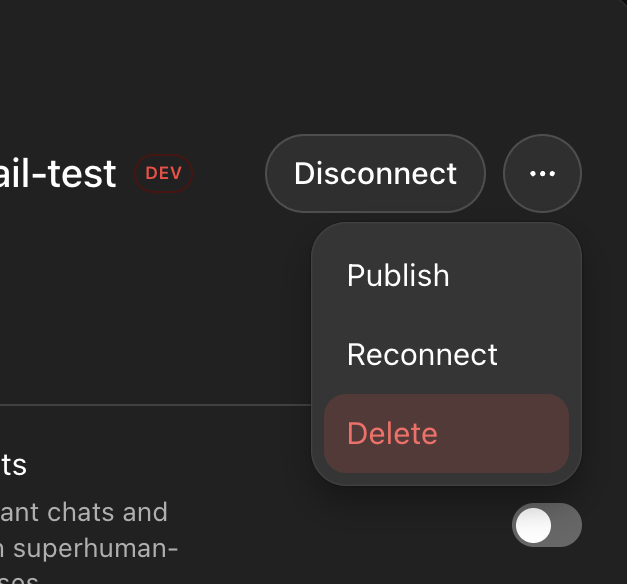Click the gray description text beside the toggle

85,531
